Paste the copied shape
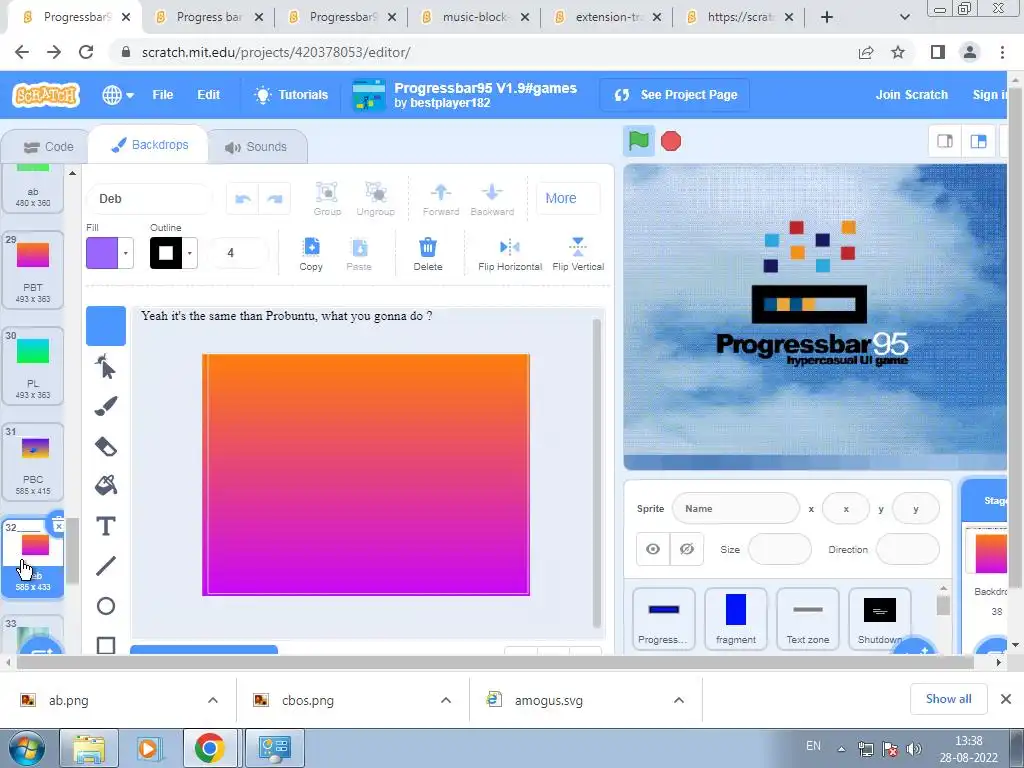This screenshot has width=1024, height=768. pyautogui.click(x=359, y=253)
